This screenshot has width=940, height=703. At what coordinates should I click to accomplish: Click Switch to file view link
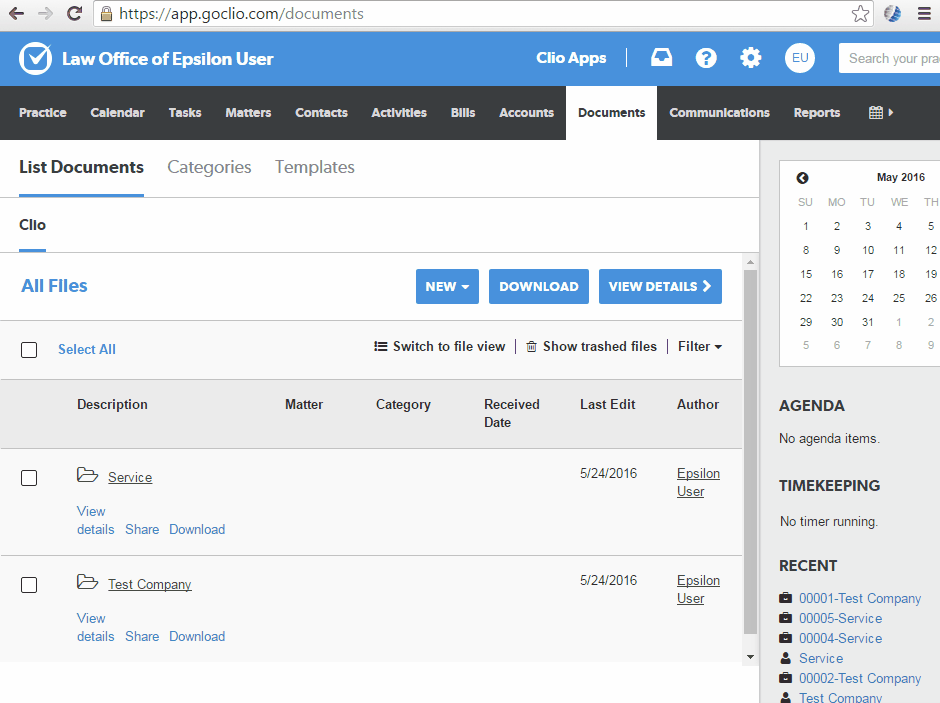449,346
